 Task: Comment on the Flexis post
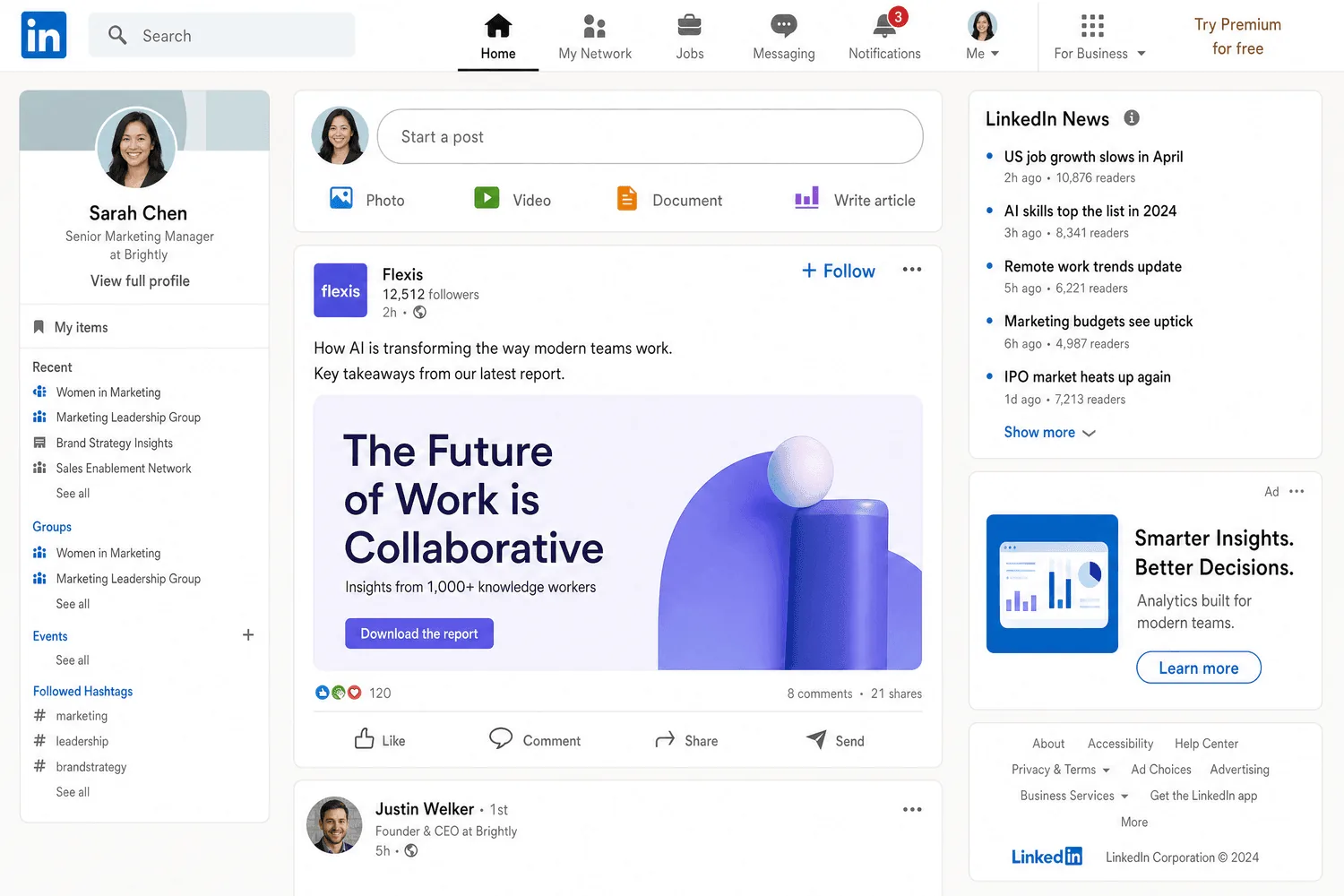(535, 740)
